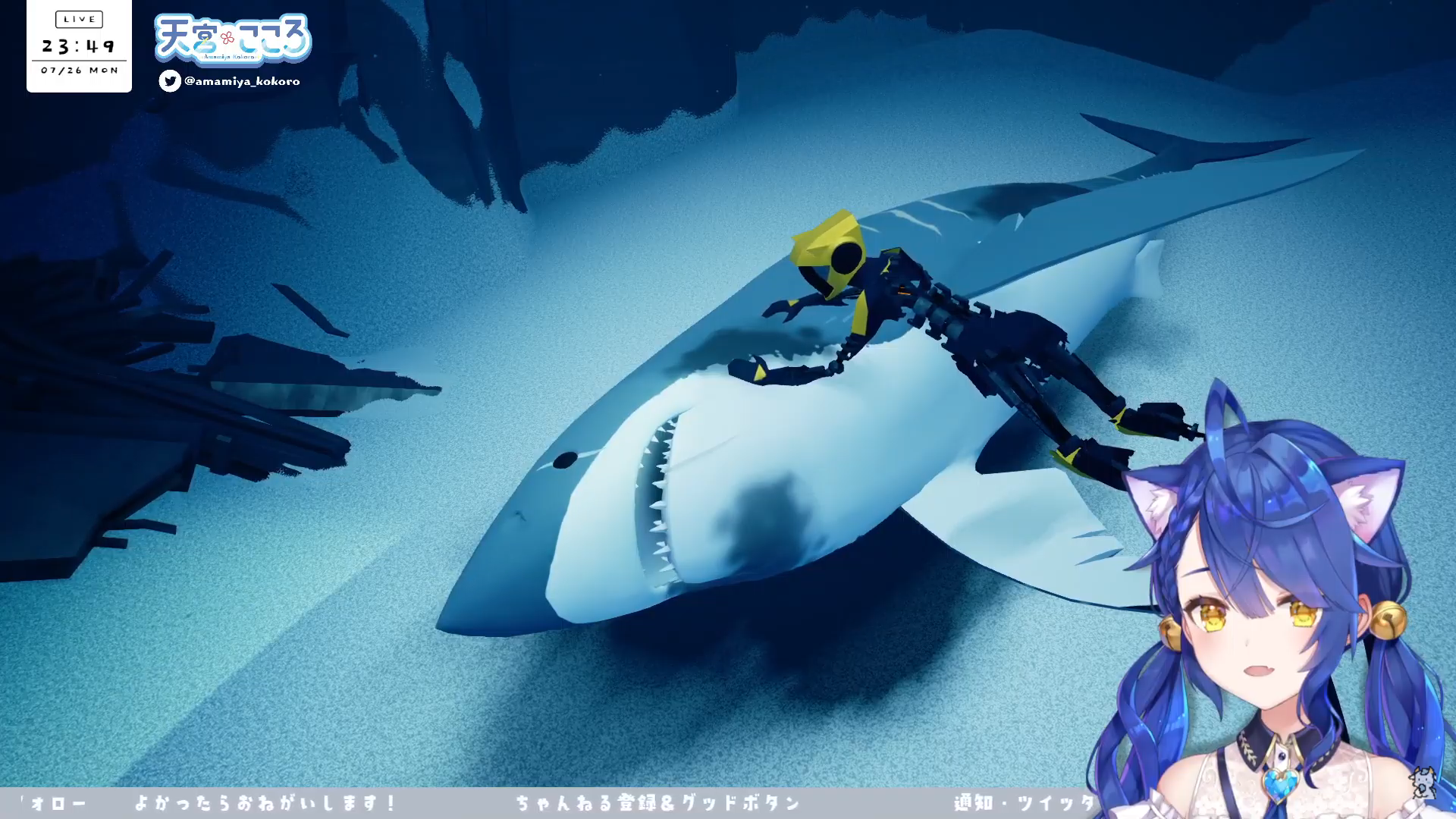
Task: Click the よかったらおねがいします ticker text
Action: point(265,802)
